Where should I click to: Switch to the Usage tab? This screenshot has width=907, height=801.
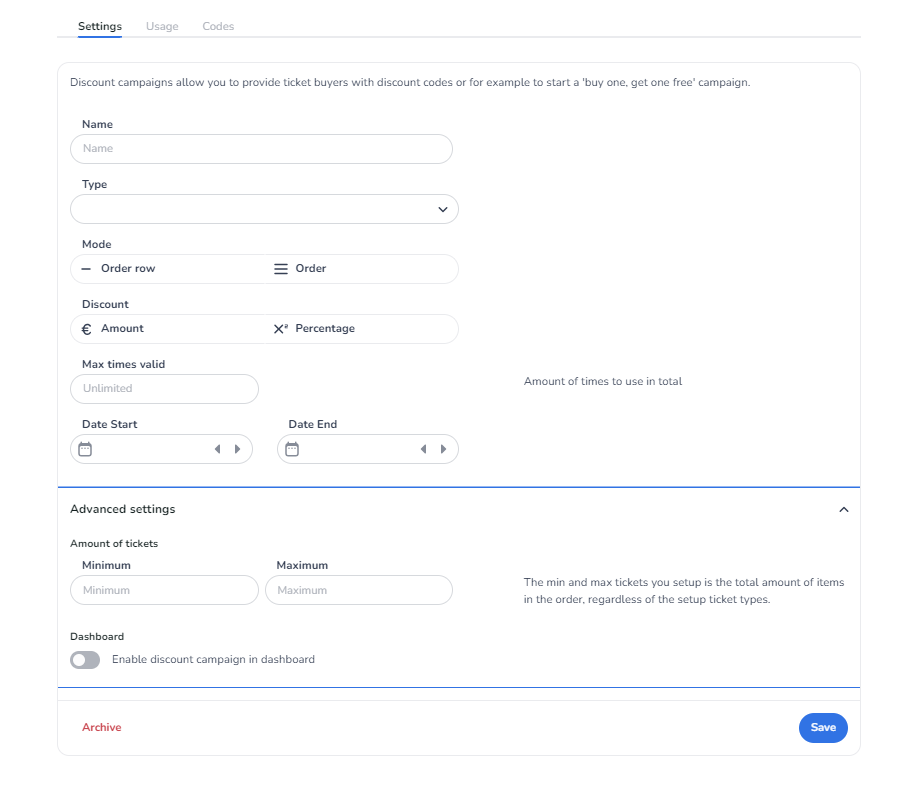point(162,26)
